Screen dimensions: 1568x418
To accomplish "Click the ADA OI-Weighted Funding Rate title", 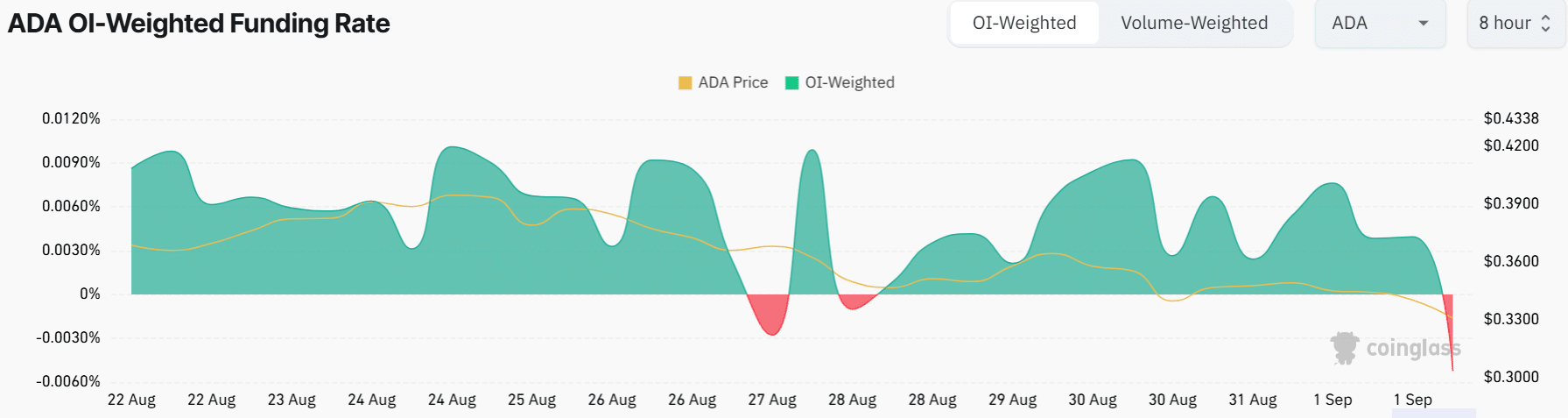I will [199, 24].
